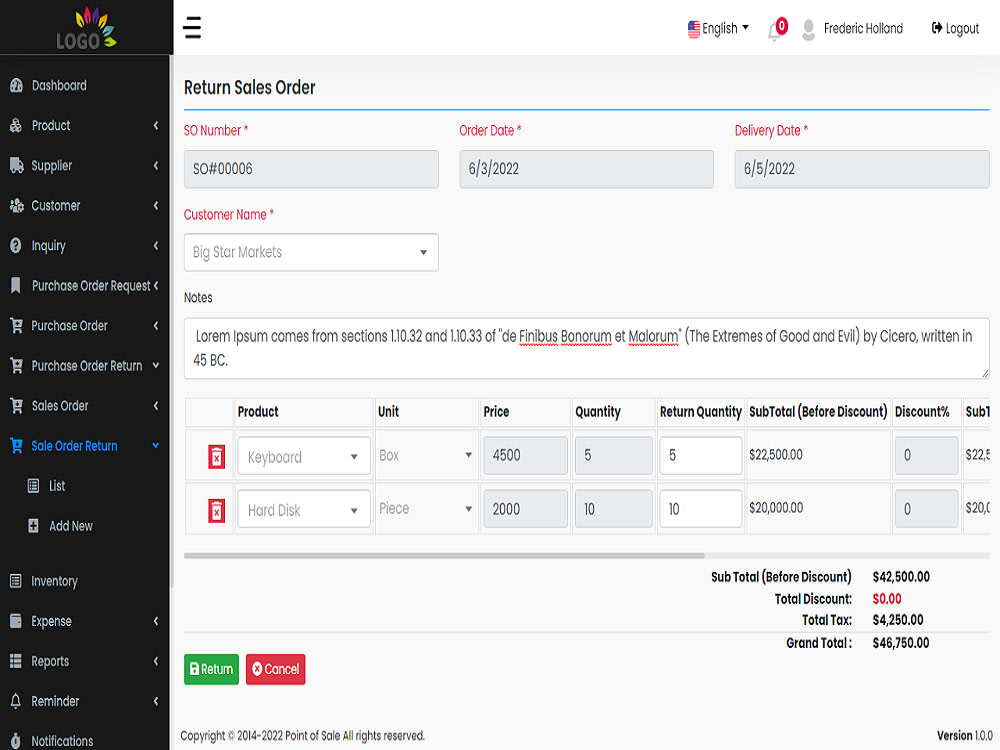Click the Reports table icon
This screenshot has height=750, width=1000.
coord(16,661)
